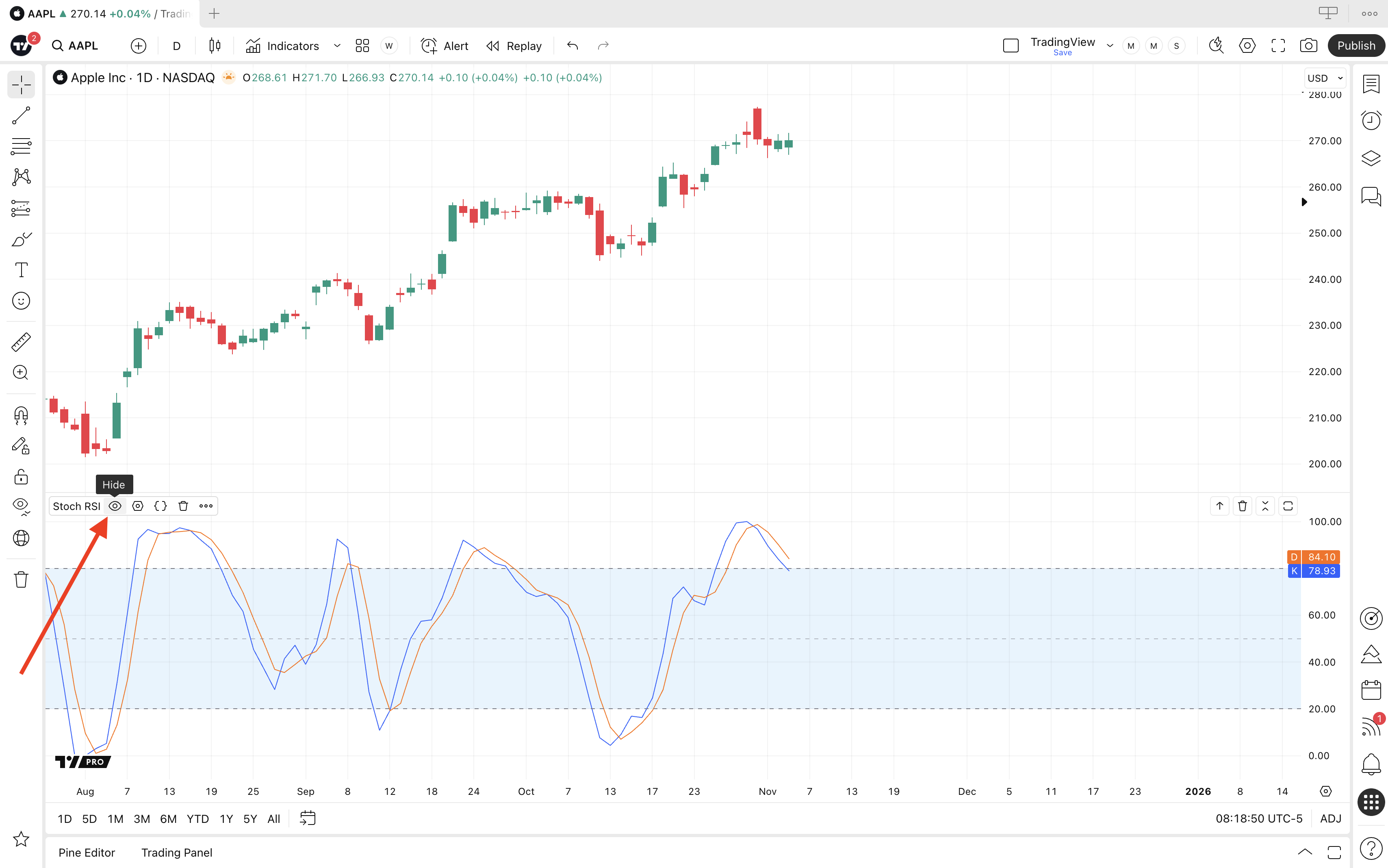Expand the TradingView layout dropdown
The image size is (1388, 868).
(x=1110, y=46)
